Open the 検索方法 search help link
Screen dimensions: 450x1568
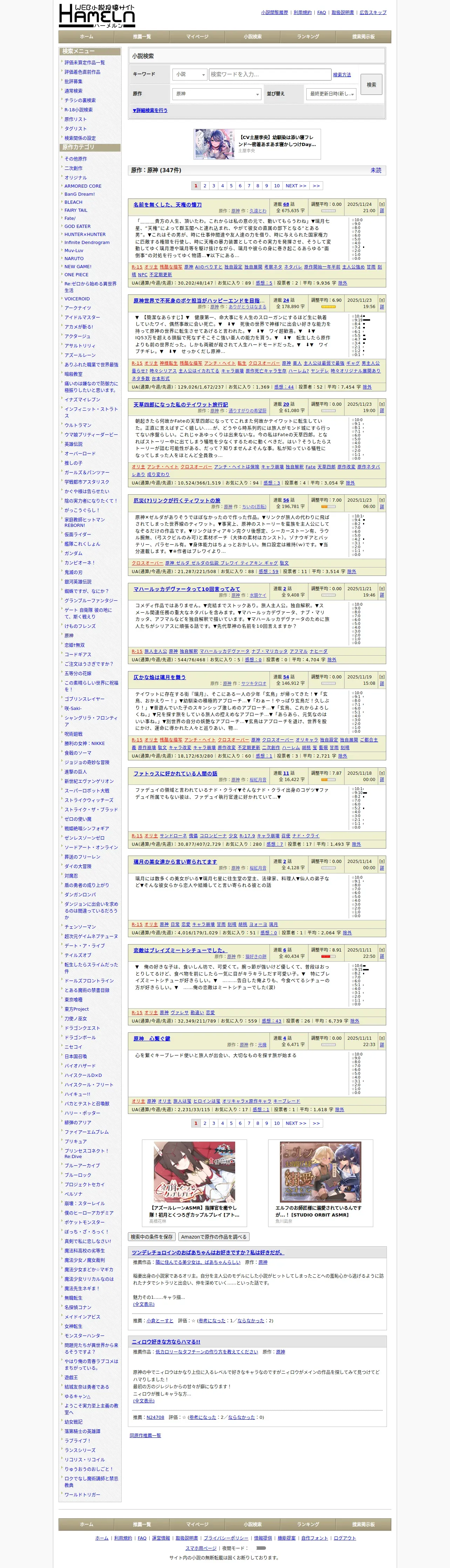tap(342, 75)
